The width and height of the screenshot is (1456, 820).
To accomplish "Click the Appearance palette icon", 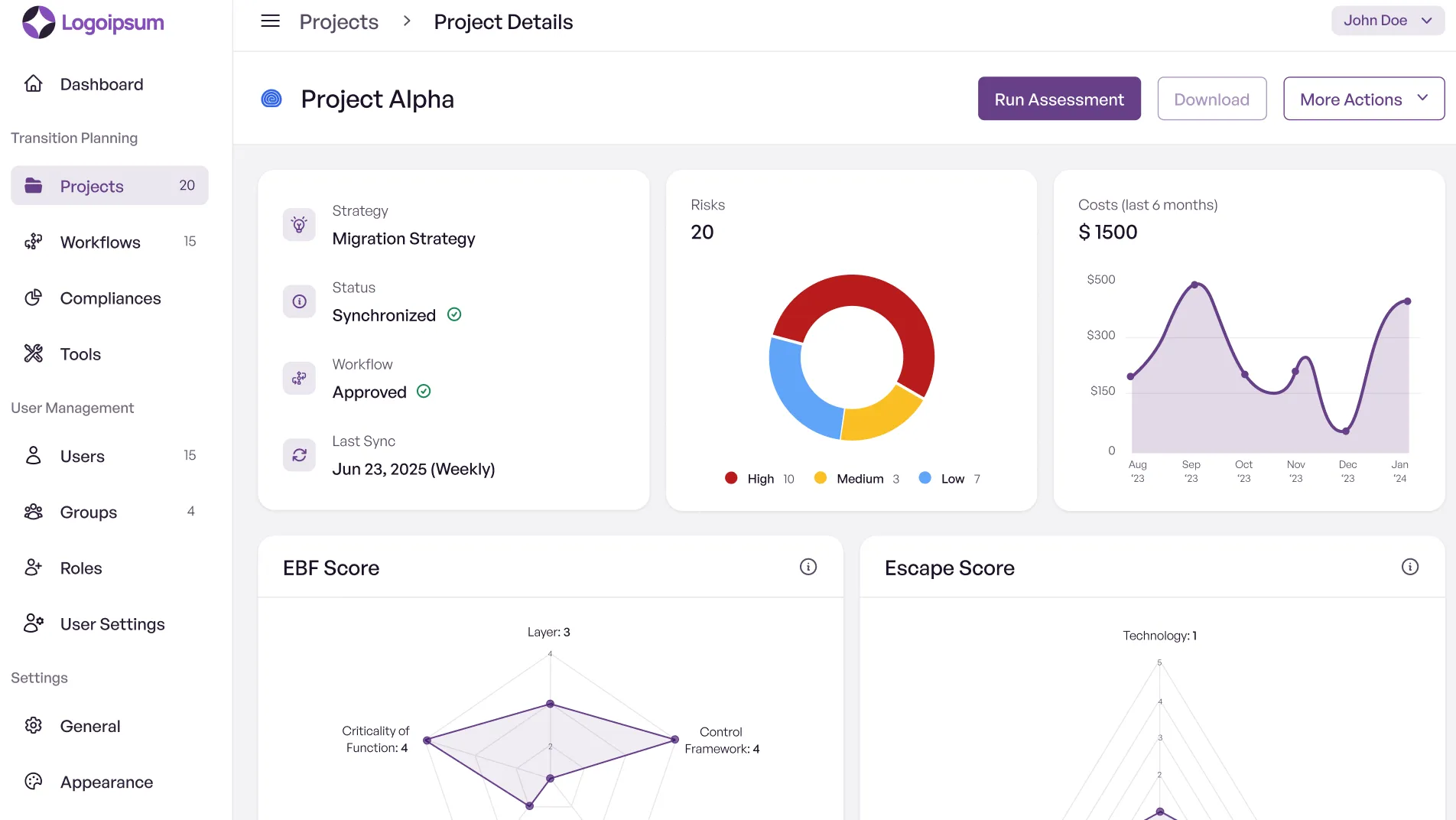I will [x=34, y=781].
